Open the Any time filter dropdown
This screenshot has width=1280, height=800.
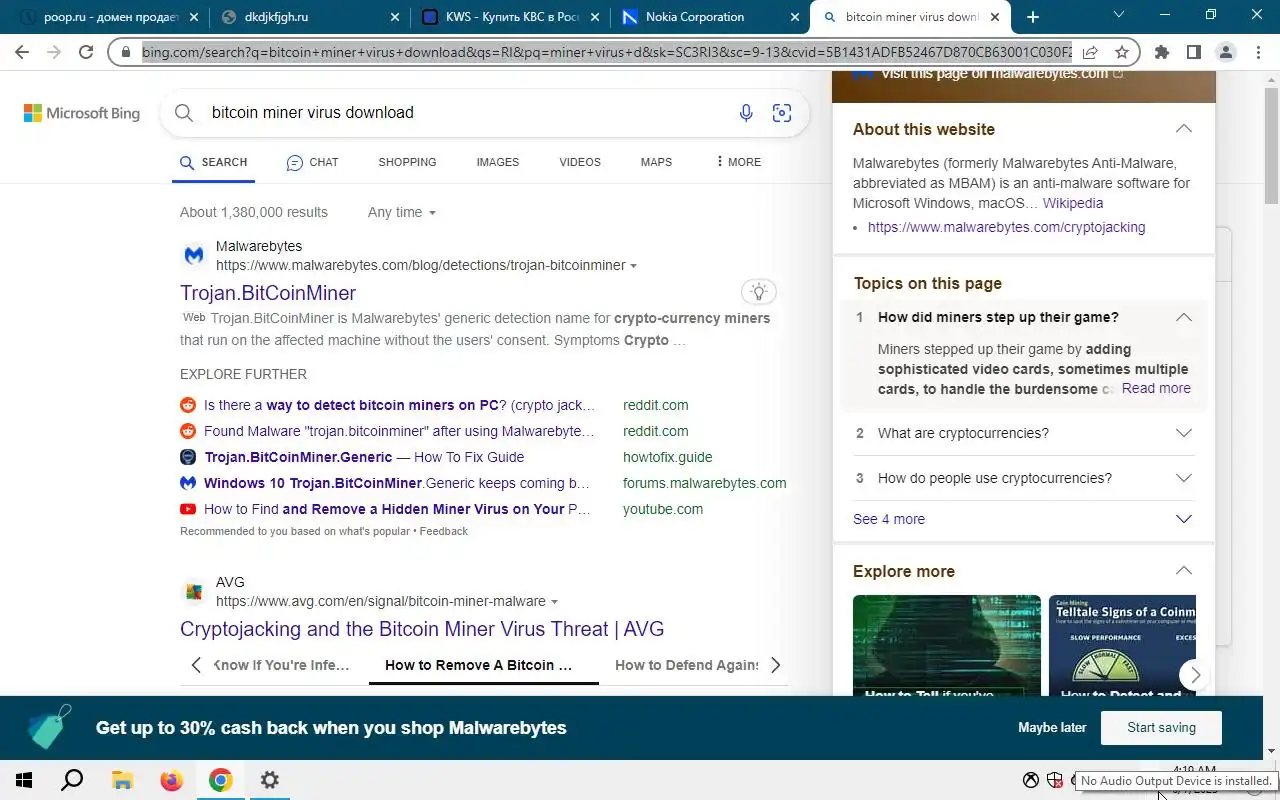402,212
